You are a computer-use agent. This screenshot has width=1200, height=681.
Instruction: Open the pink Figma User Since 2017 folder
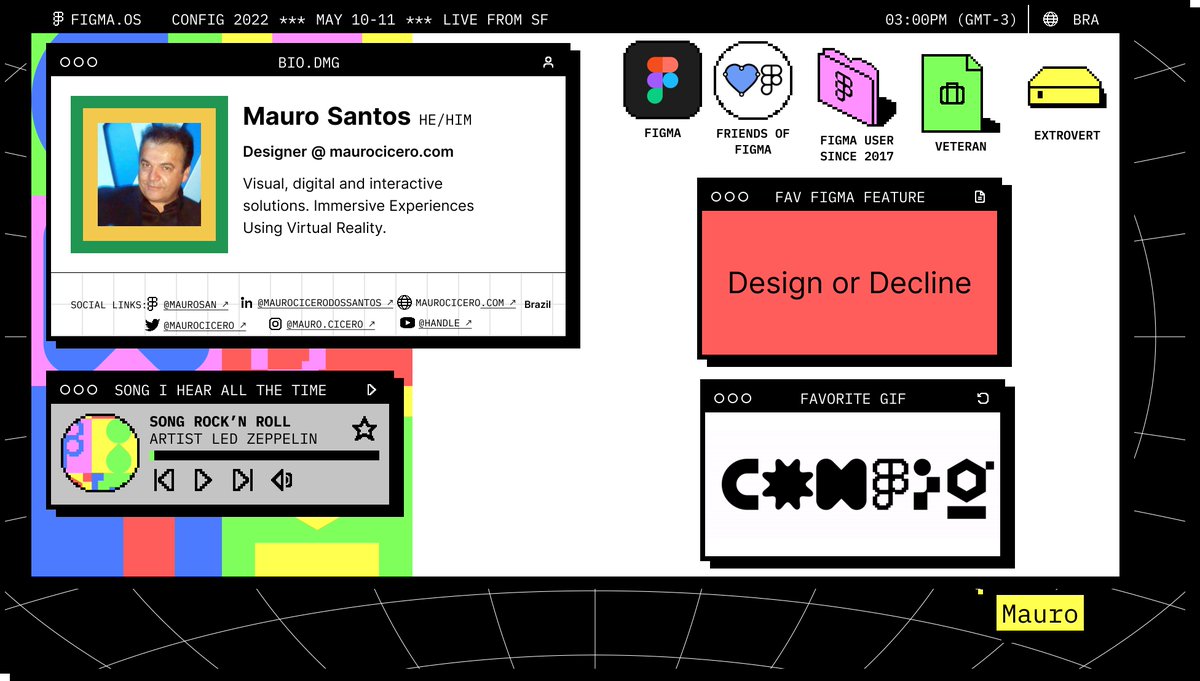tap(856, 88)
